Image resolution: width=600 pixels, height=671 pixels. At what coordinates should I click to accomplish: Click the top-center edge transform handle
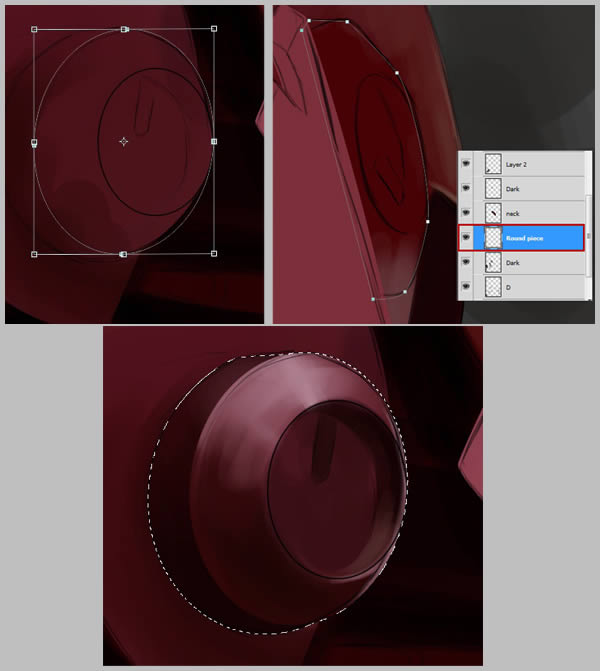(x=124, y=29)
